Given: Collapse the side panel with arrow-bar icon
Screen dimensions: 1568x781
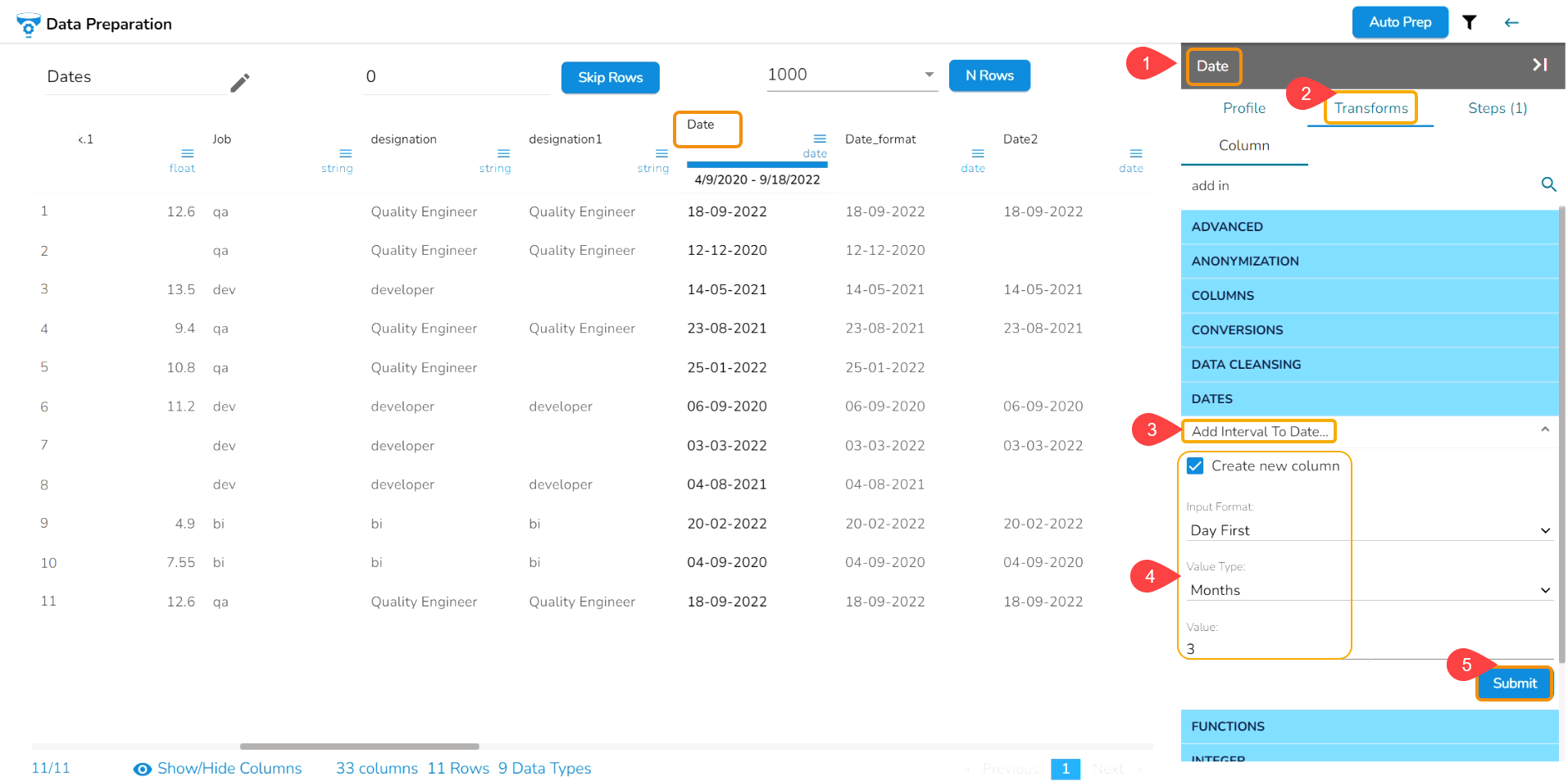Looking at the screenshot, I should pyautogui.click(x=1540, y=64).
